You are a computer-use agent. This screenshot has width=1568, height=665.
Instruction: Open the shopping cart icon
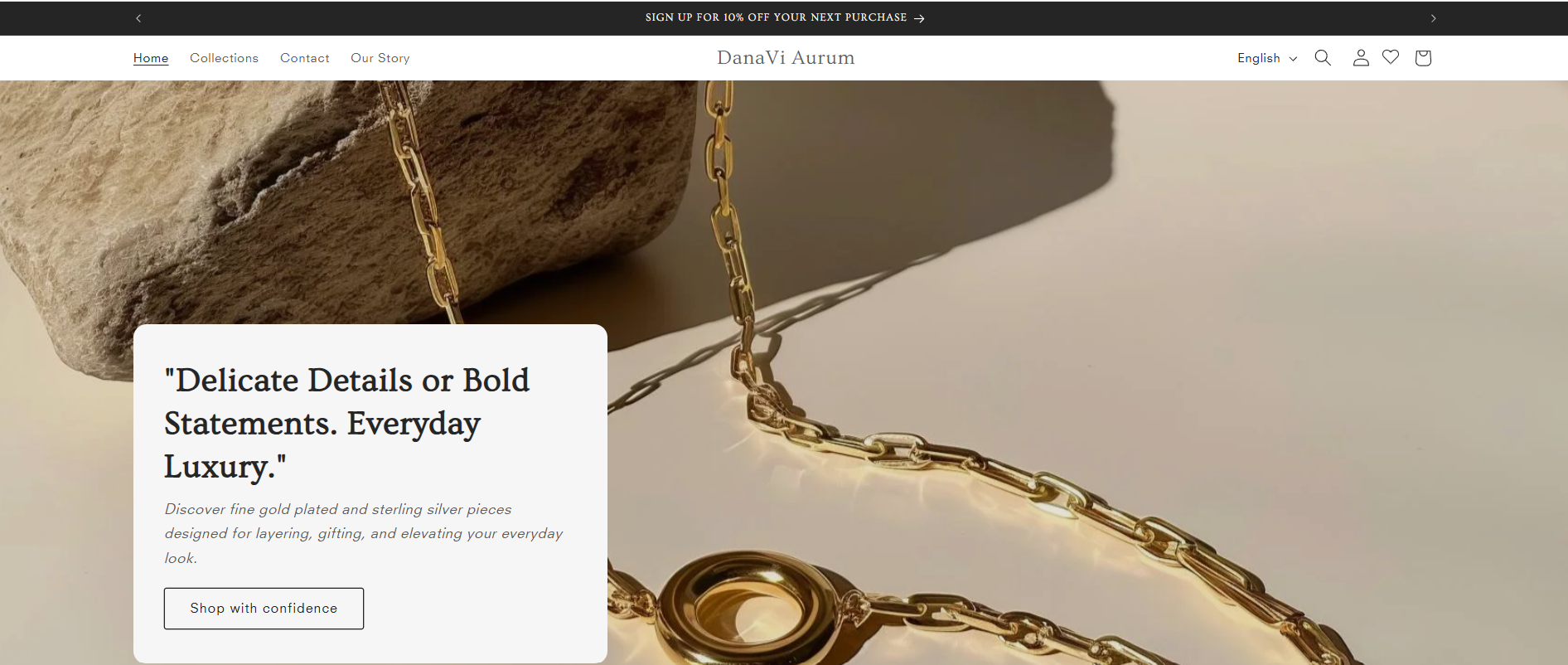[1423, 58]
